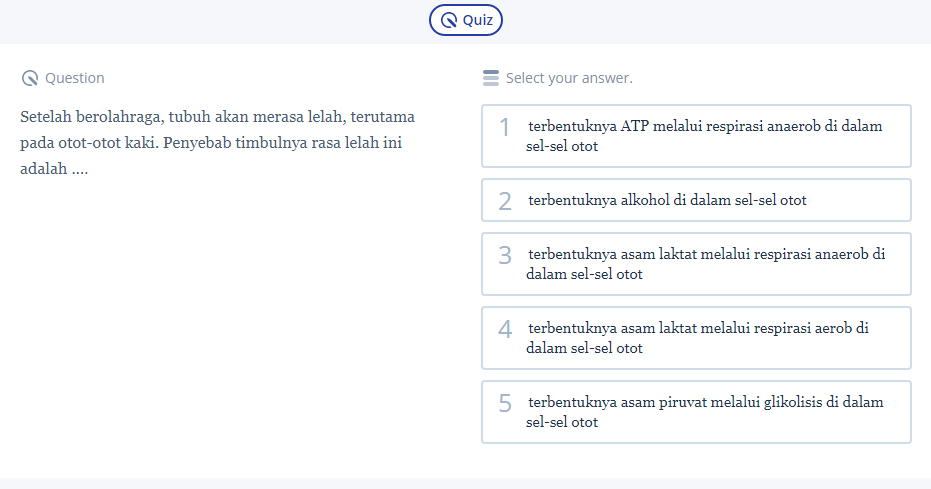Click the number 2 on the second answer
The width and height of the screenshot is (931, 489).
(x=505, y=201)
